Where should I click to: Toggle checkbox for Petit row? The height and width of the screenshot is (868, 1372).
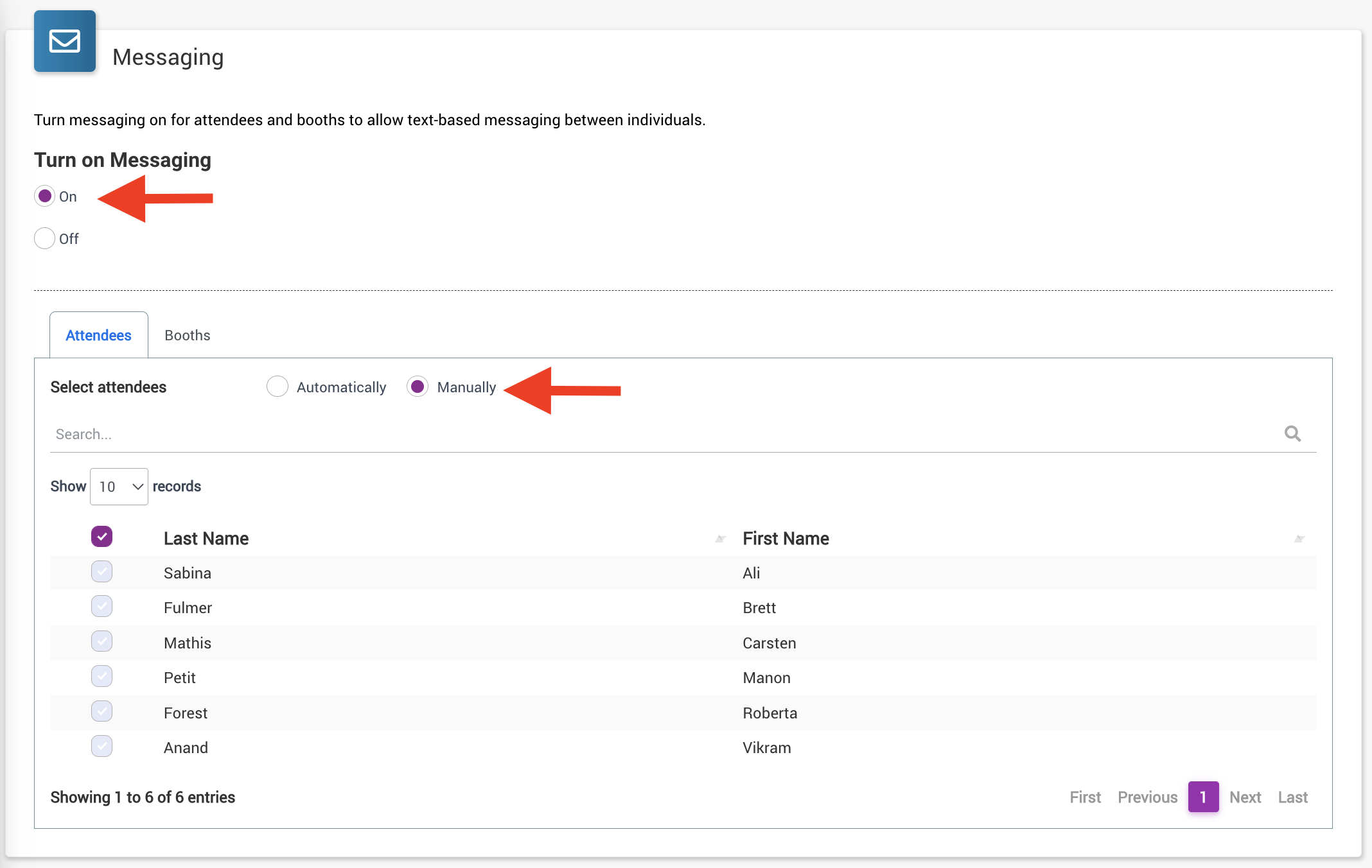coord(101,676)
